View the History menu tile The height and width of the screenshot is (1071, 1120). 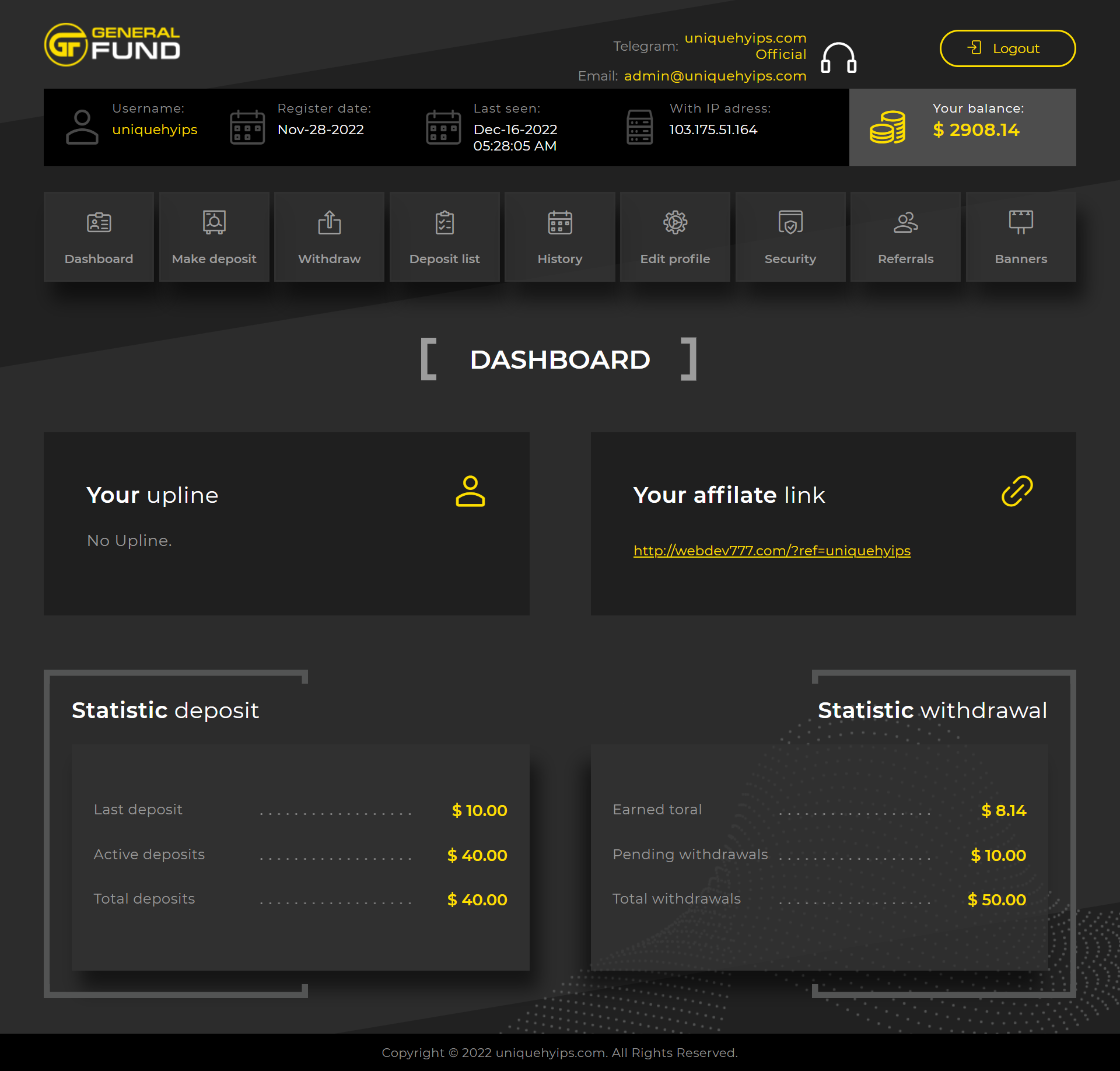pos(559,237)
